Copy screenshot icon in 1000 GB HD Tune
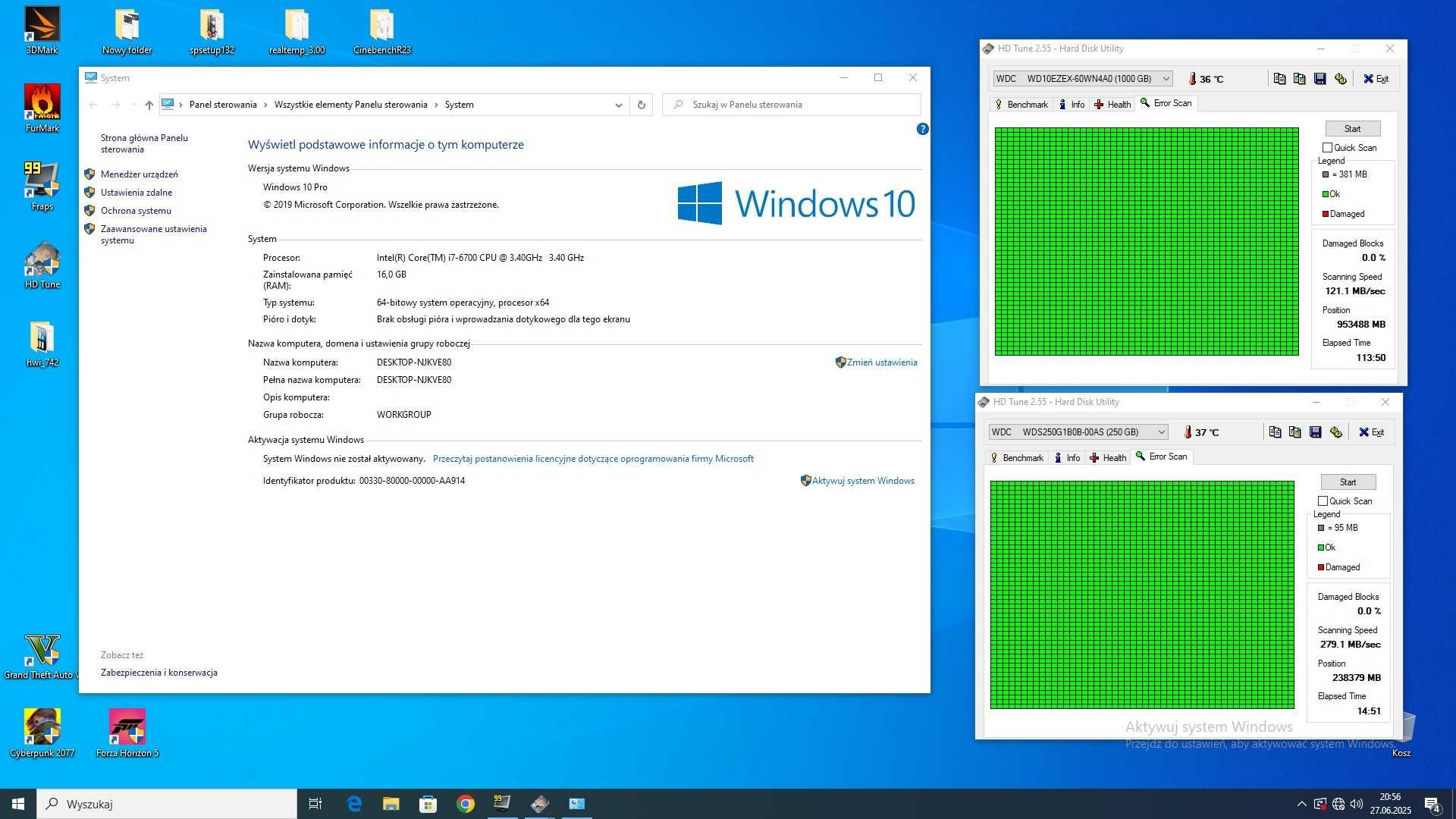The width and height of the screenshot is (1456, 819). pos(1300,79)
